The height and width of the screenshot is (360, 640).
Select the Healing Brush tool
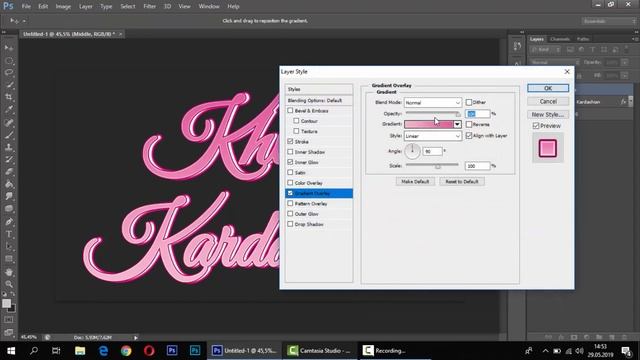[9, 122]
